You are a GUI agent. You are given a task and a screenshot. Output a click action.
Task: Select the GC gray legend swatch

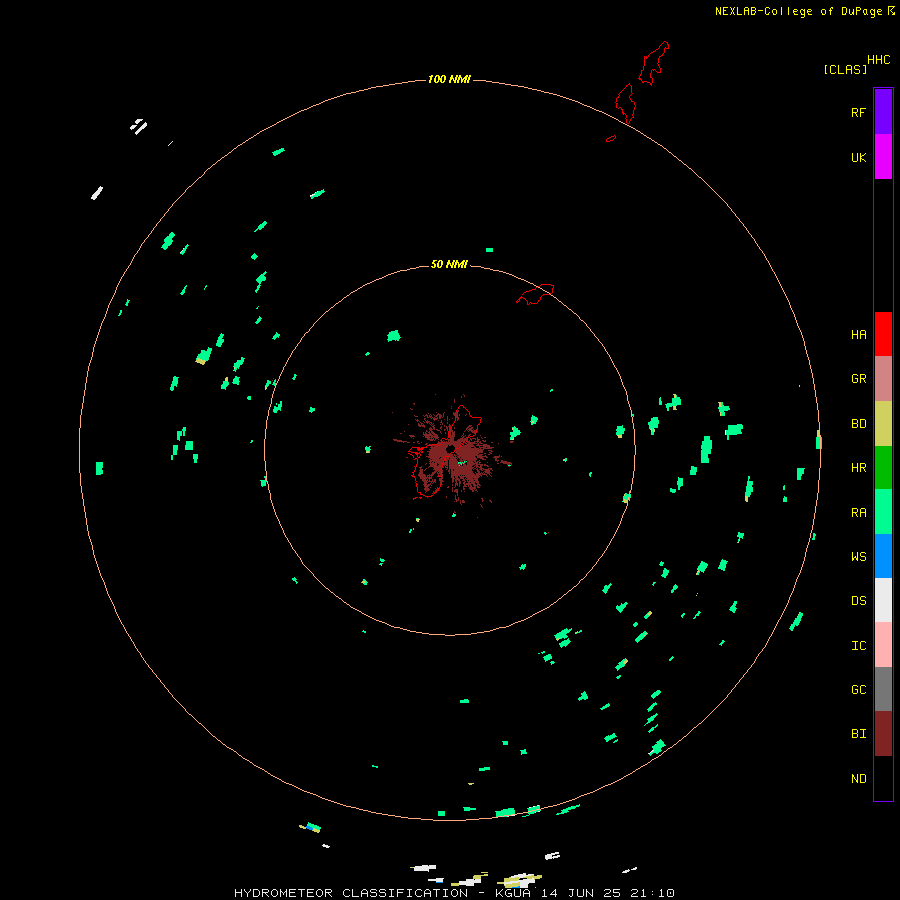click(x=883, y=689)
